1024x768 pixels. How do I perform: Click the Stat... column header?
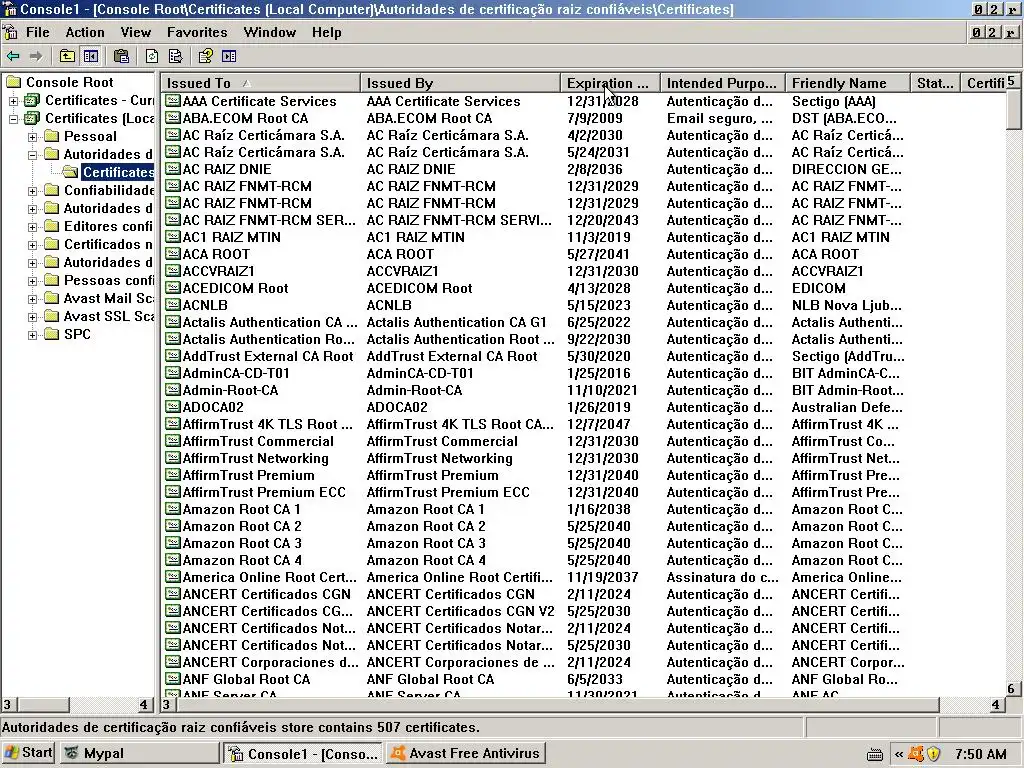click(x=935, y=83)
